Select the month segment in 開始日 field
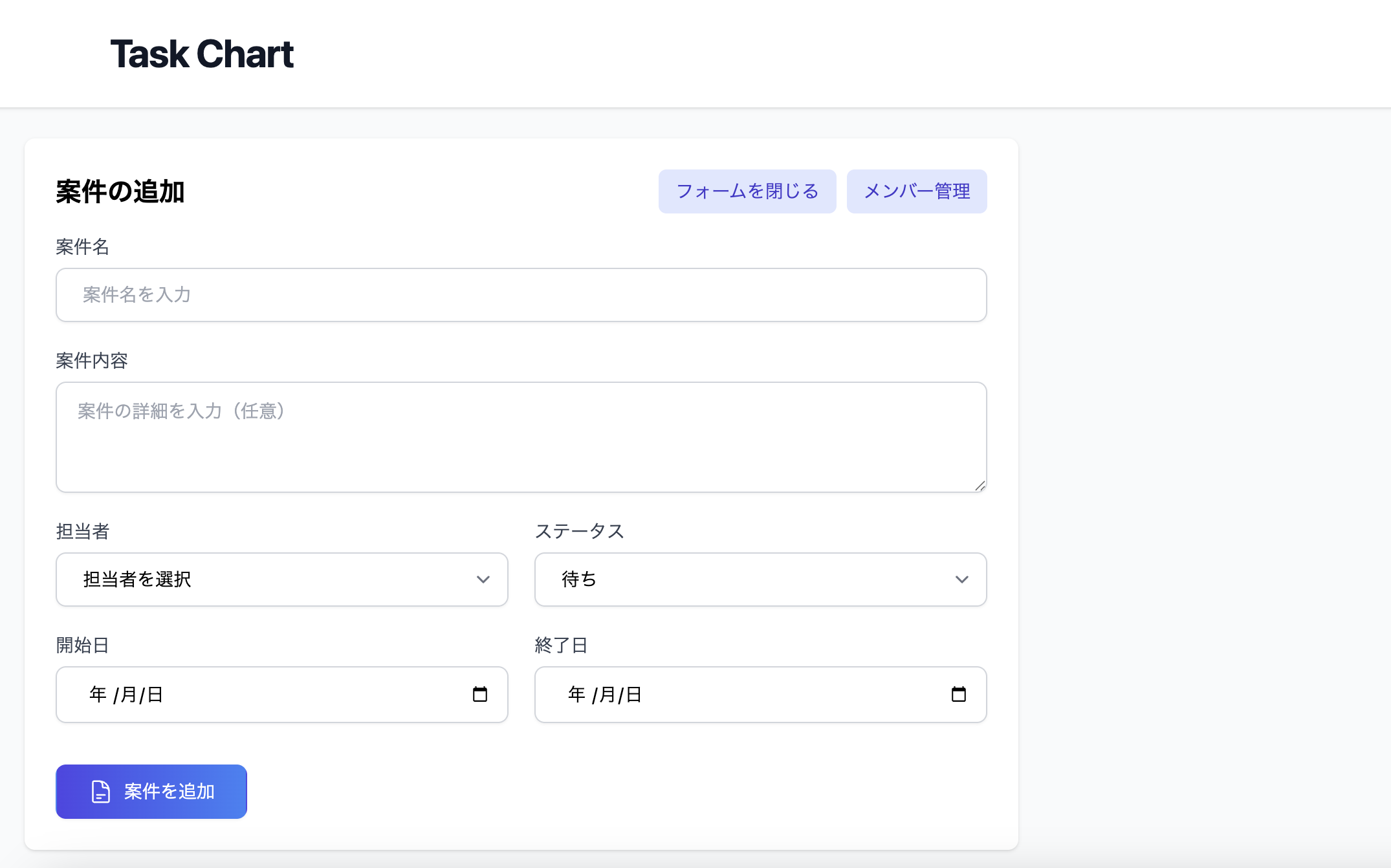The height and width of the screenshot is (868, 1391). [x=129, y=695]
